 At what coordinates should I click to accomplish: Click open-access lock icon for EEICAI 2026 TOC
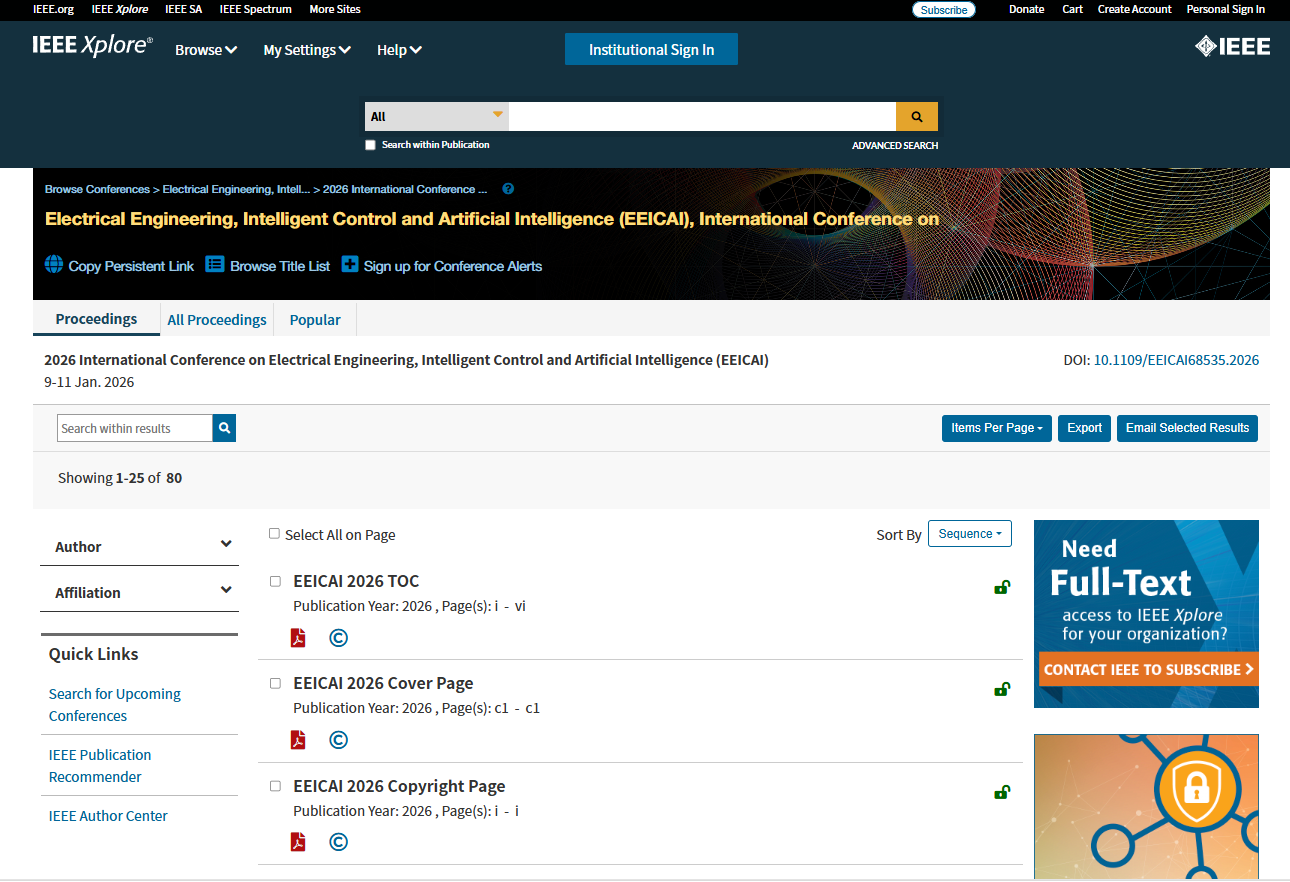tap(1001, 587)
